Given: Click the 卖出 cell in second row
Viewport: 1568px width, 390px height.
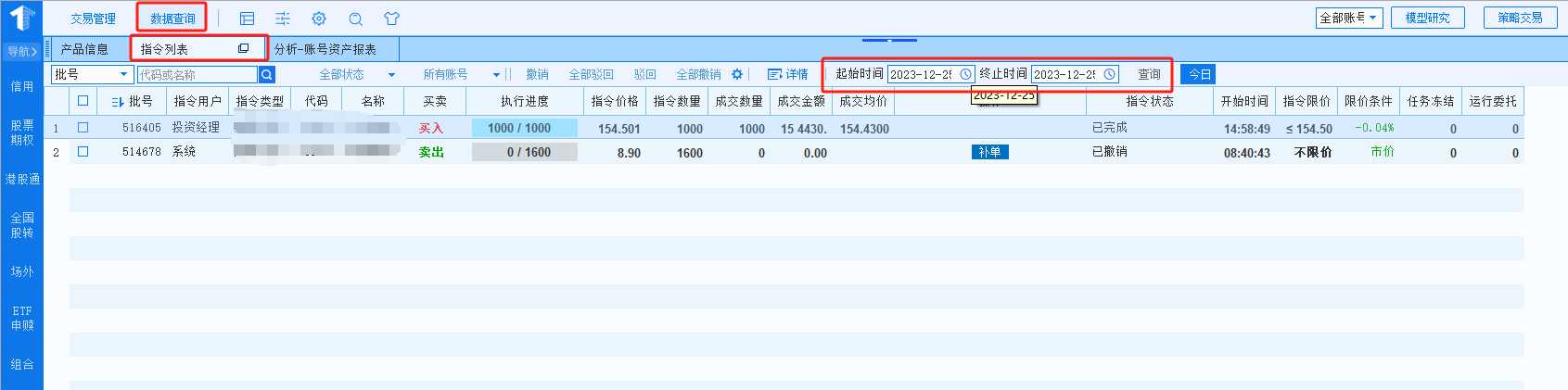Looking at the screenshot, I should [431, 152].
